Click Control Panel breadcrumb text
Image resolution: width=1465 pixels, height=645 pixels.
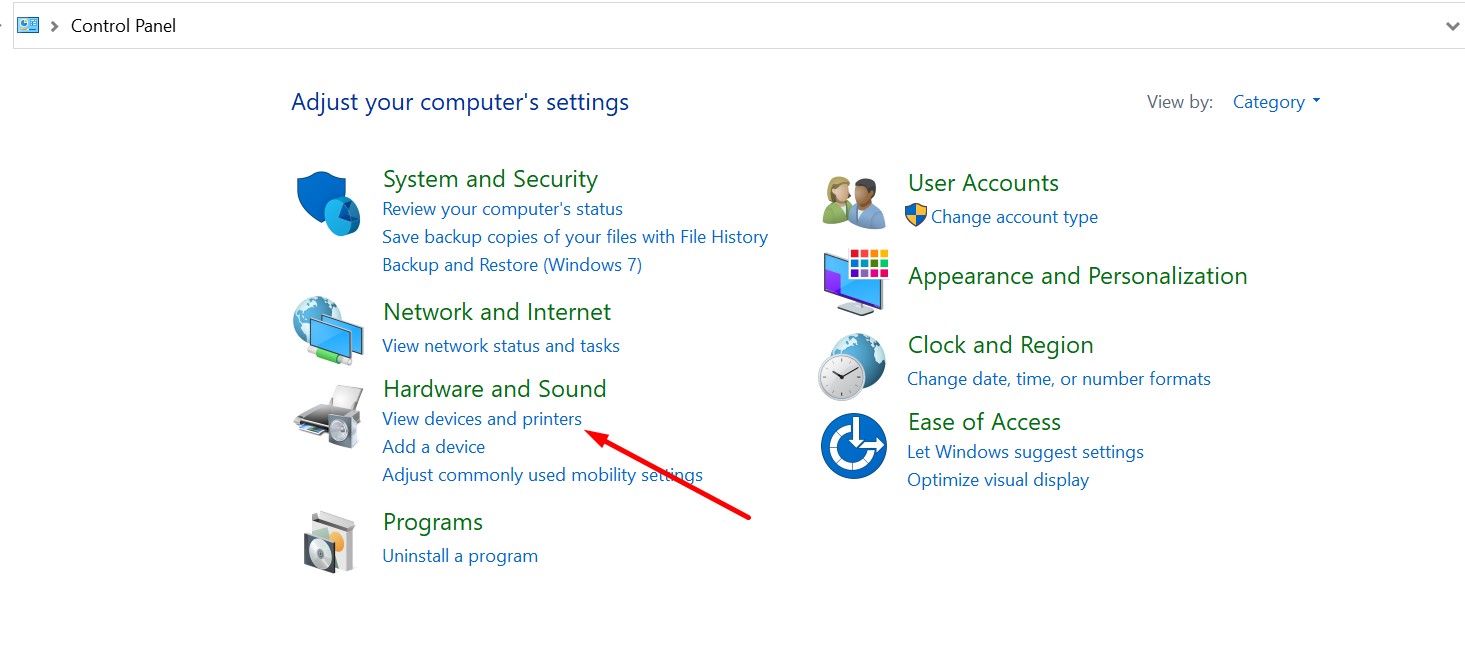[123, 26]
